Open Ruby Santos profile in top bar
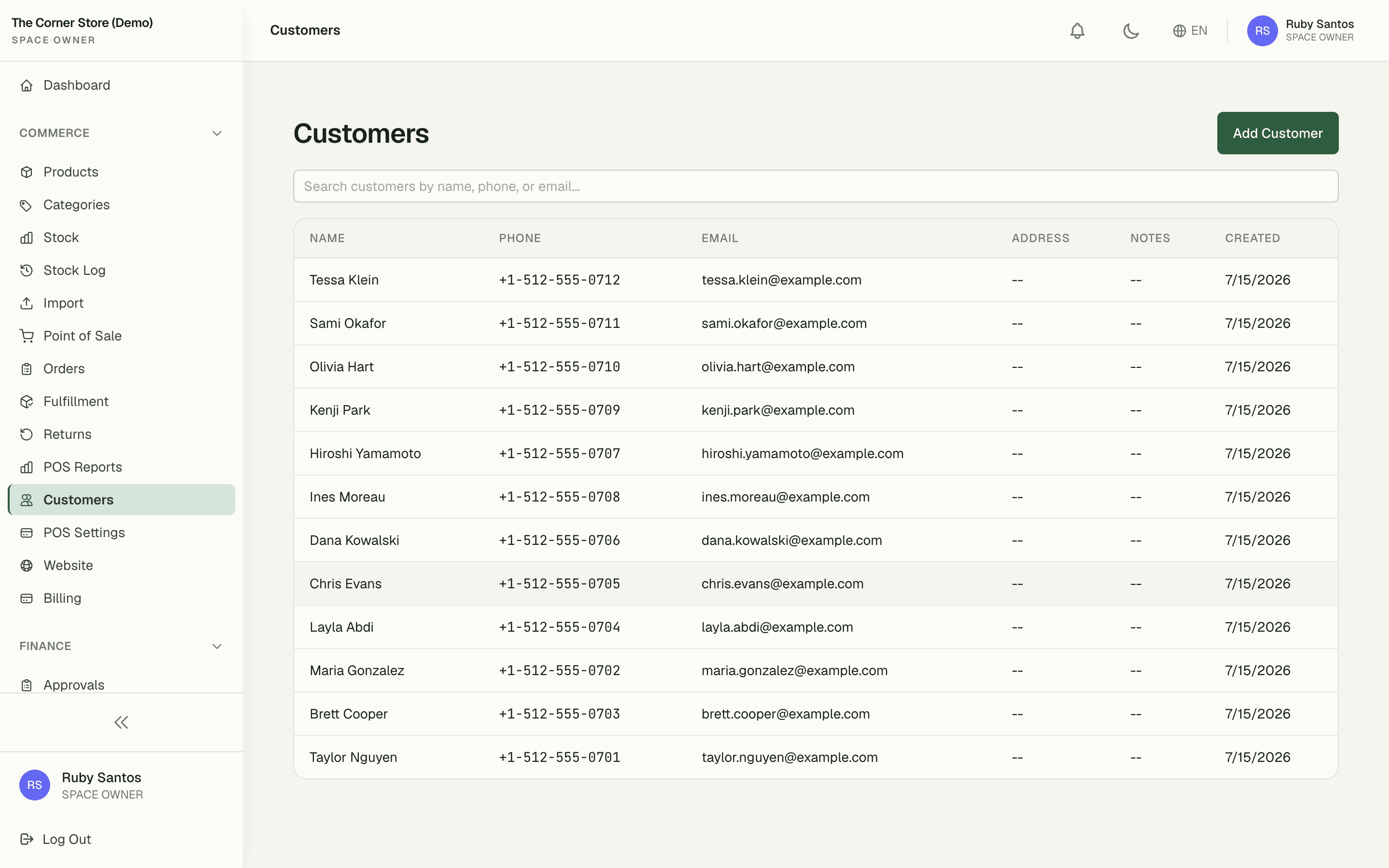Image resolution: width=1389 pixels, height=868 pixels. click(1301, 30)
